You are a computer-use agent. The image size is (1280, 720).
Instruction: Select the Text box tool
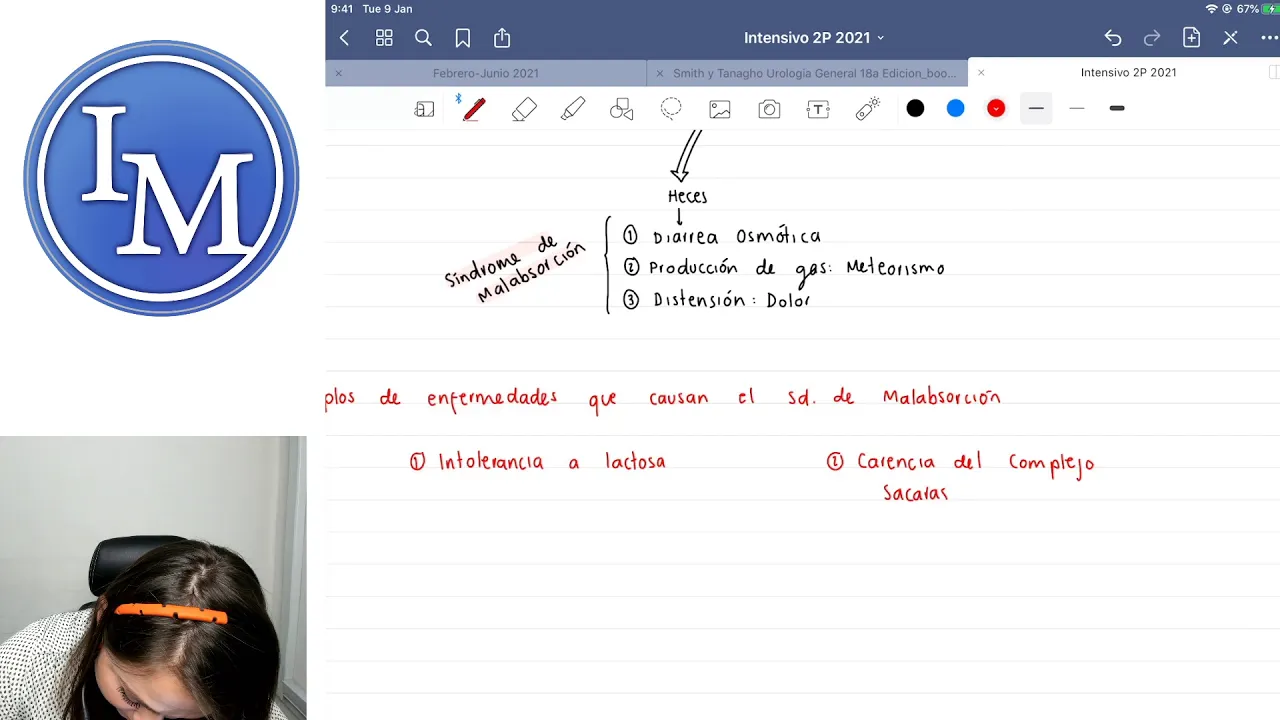coord(818,109)
